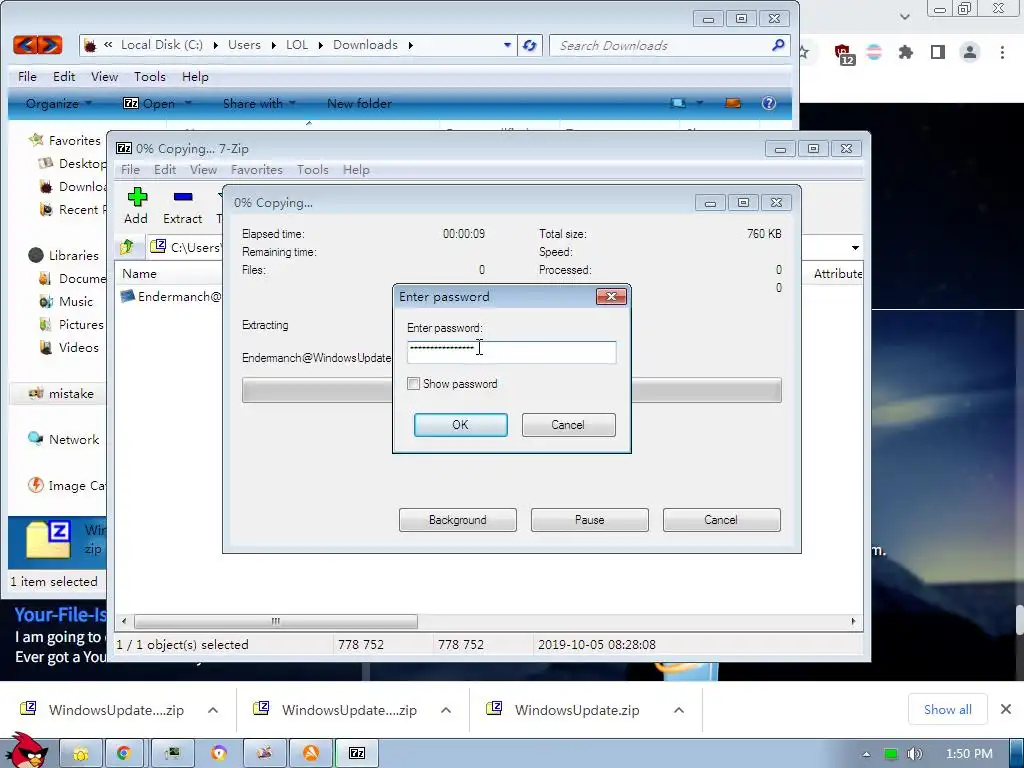1024x768 pixels.
Task: Open the Organize dropdown in Explorer
Action: [59, 103]
